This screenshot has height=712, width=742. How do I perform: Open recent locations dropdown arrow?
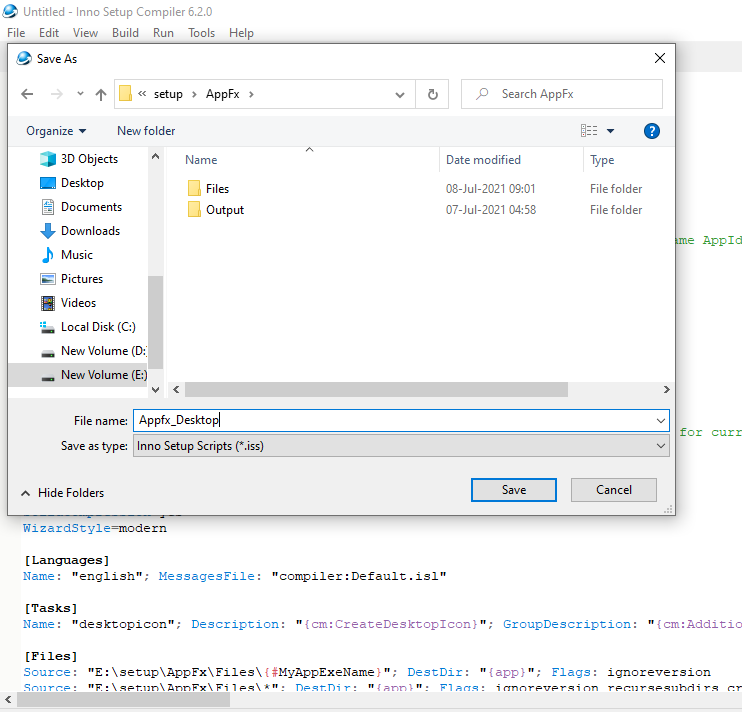(80, 94)
